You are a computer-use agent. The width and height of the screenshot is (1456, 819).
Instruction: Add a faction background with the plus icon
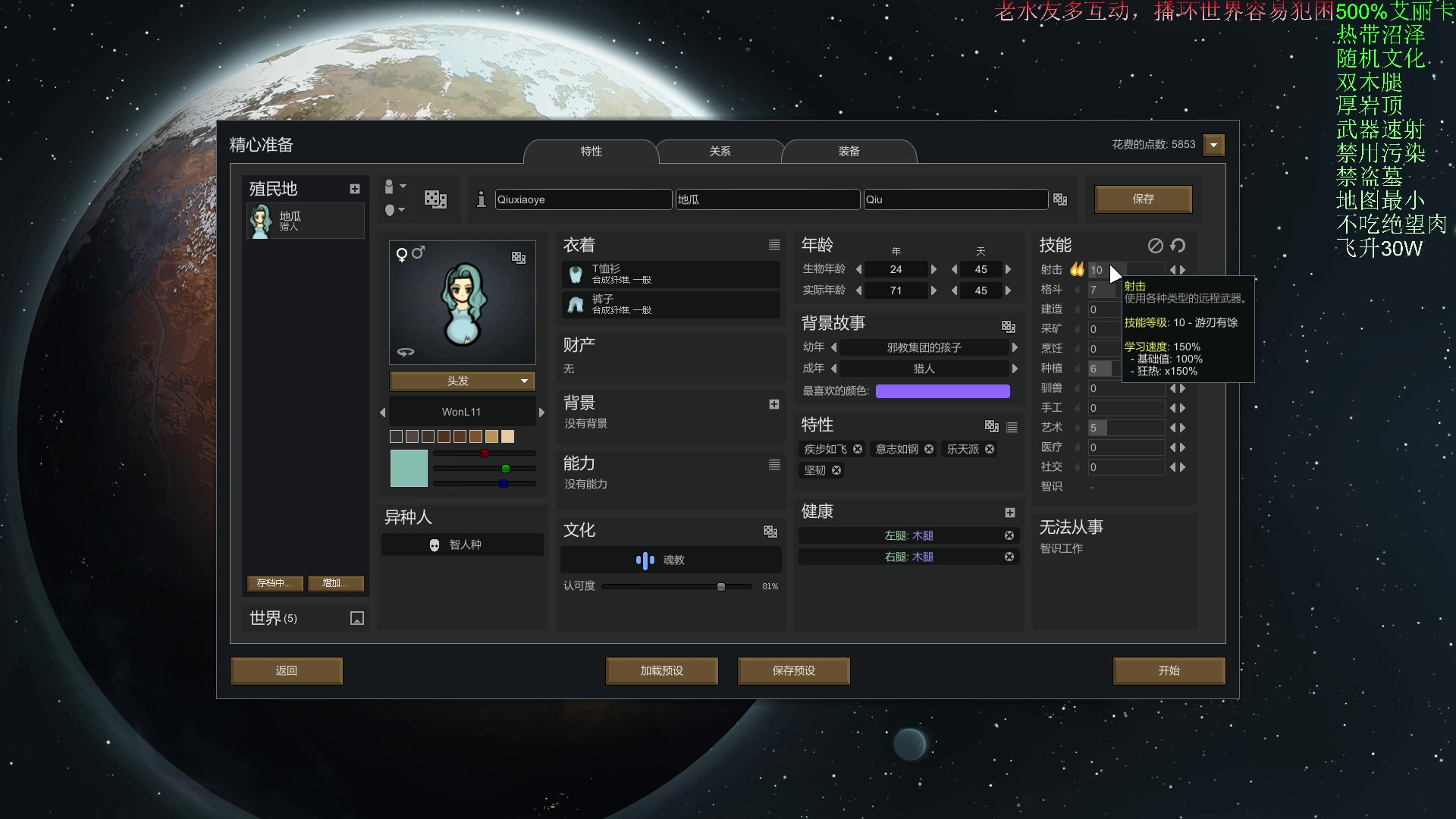(x=774, y=404)
